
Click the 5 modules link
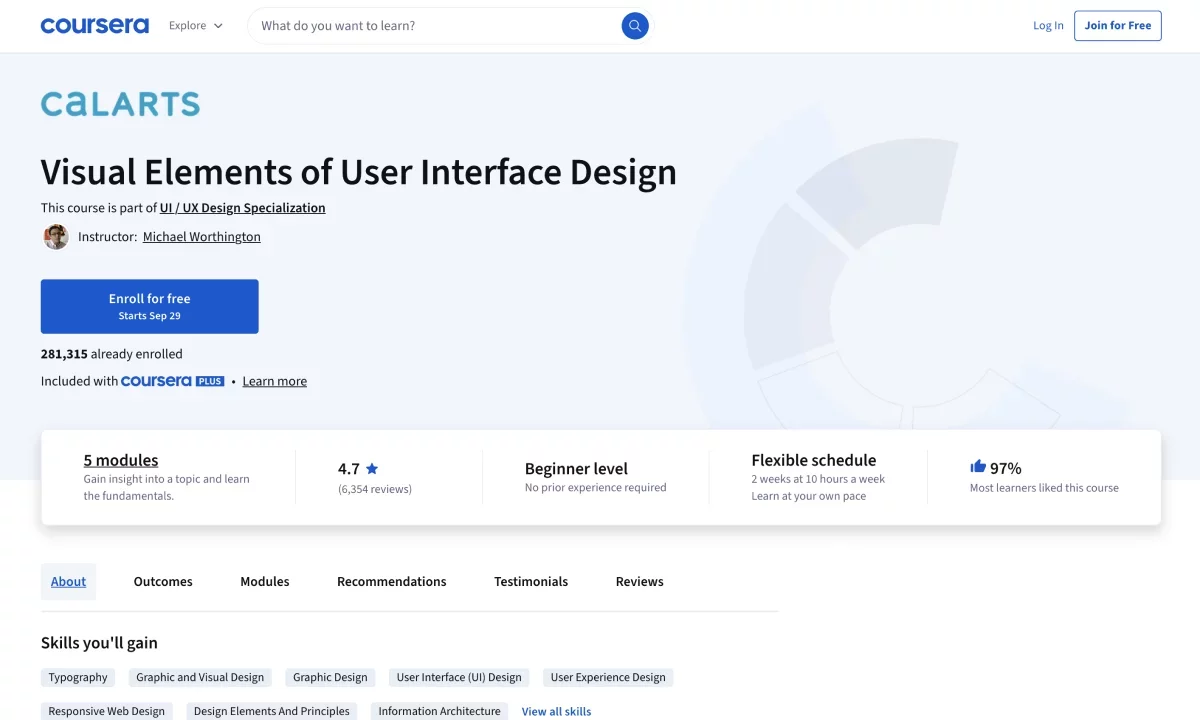click(x=121, y=460)
